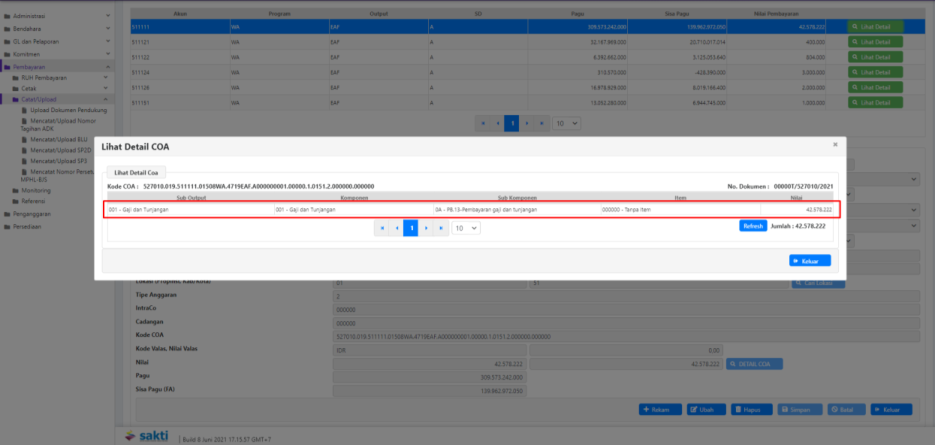Click the Refresh button
Viewport: 935px width, 445px height.
pos(752,226)
